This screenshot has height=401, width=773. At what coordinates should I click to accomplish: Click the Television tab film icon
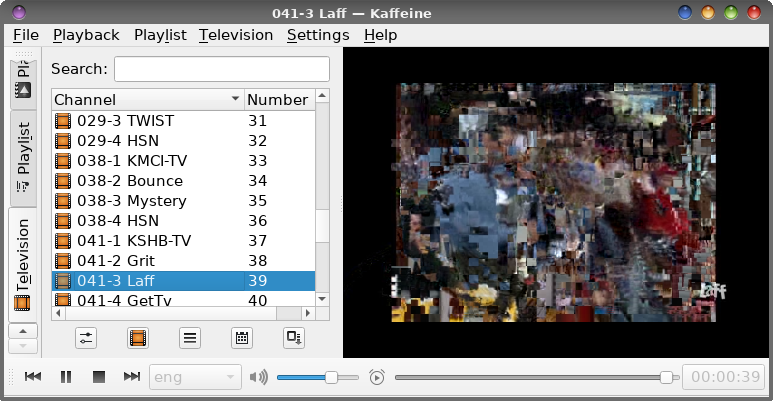[x=22, y=303]
